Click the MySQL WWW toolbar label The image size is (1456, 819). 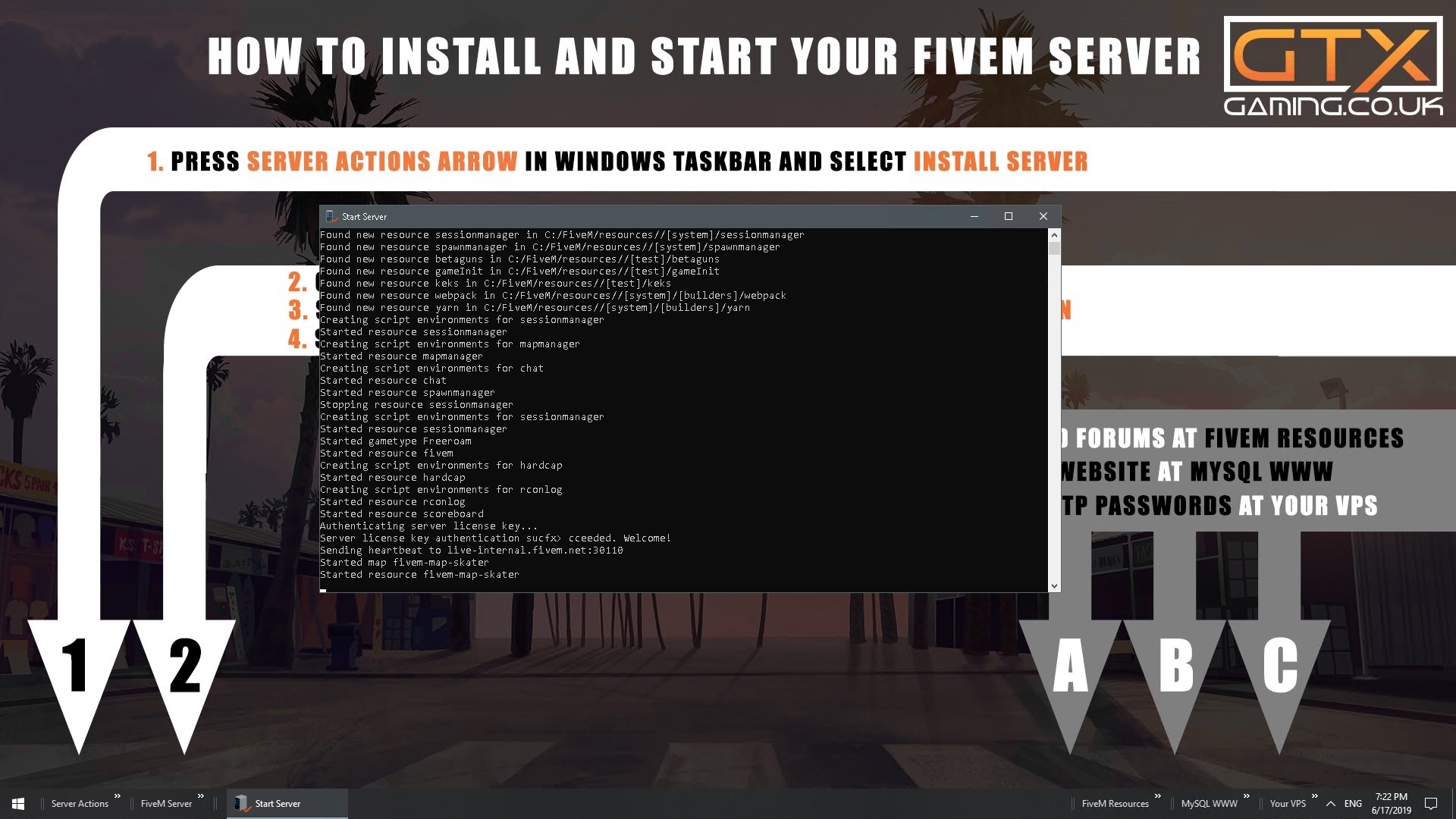pos(1209,804)
